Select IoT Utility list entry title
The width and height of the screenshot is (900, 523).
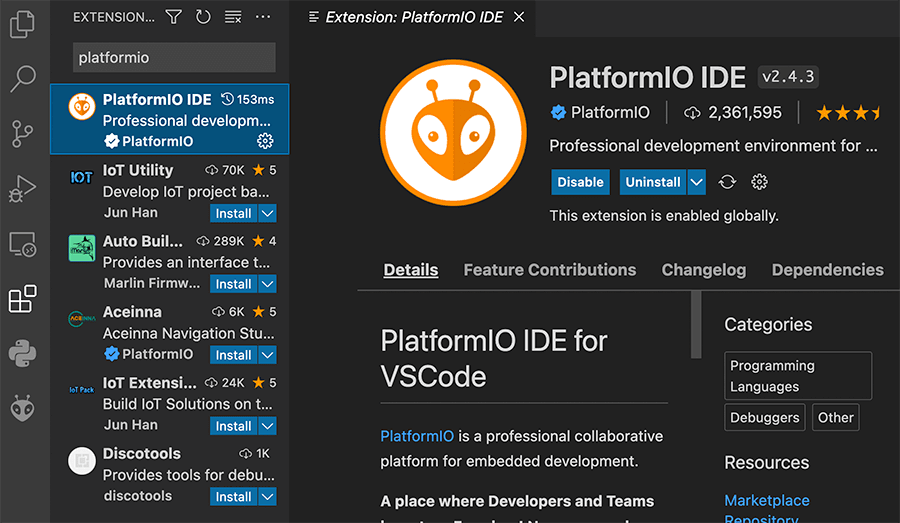point(138,170)
